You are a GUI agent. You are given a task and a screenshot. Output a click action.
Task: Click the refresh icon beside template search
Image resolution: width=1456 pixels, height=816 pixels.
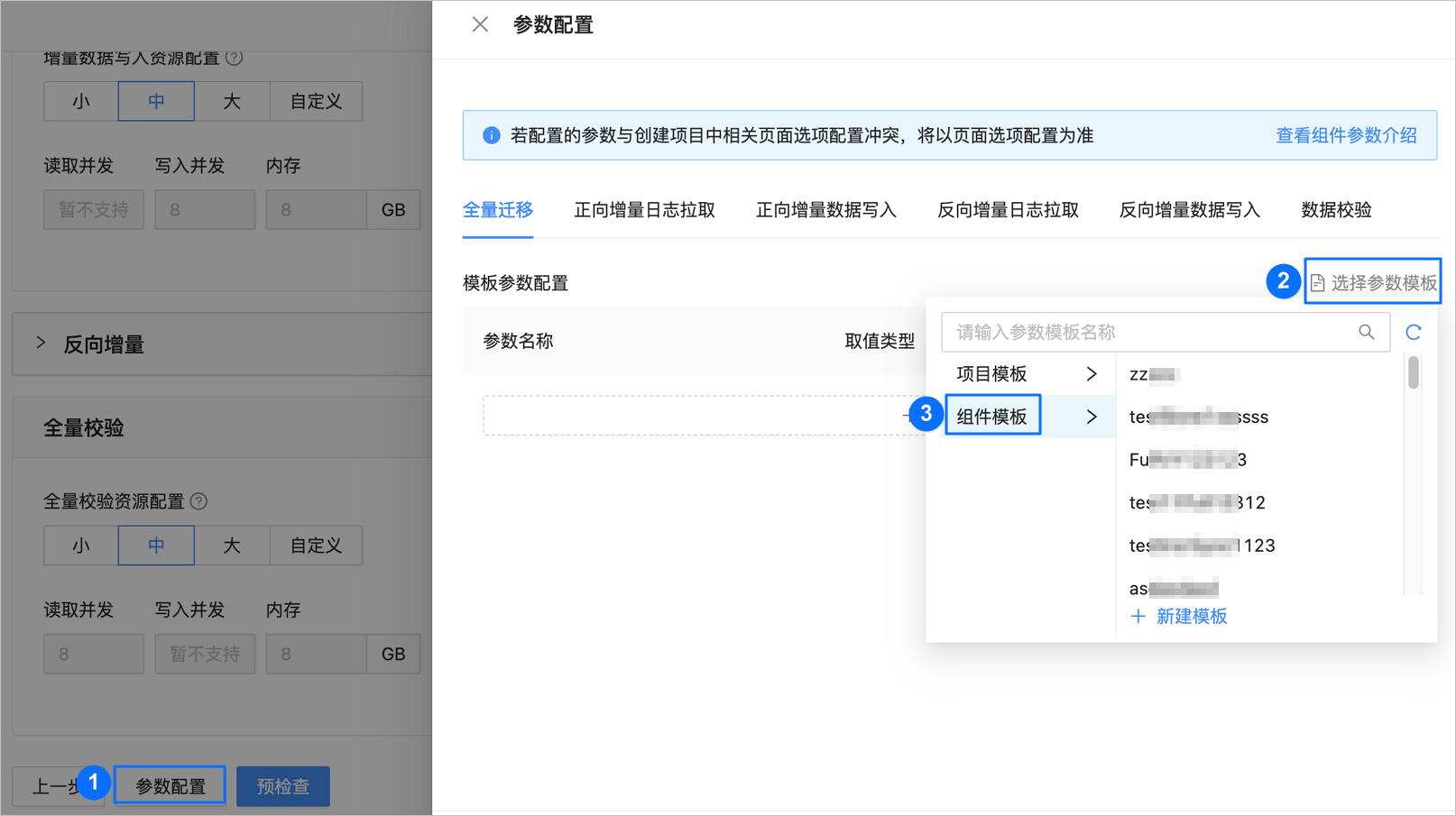[x=1414, y=333]
